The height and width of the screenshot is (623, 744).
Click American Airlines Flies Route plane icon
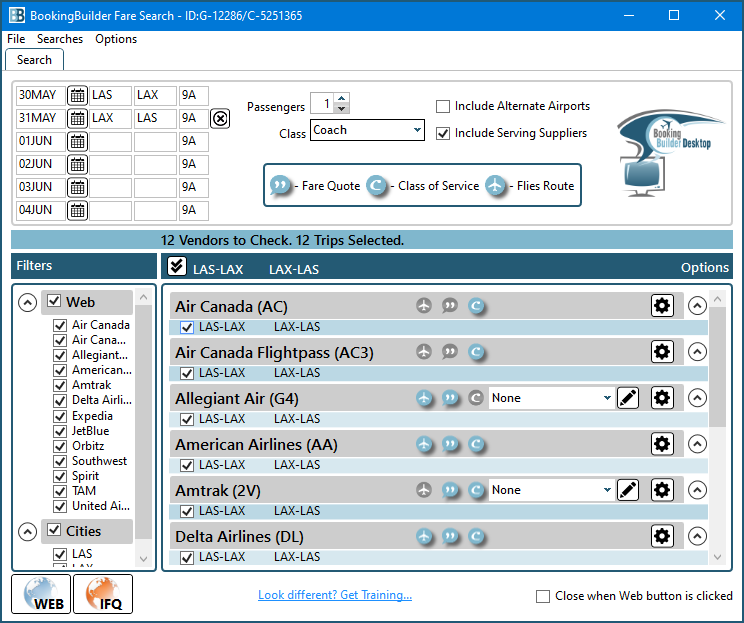coord(424,444)
